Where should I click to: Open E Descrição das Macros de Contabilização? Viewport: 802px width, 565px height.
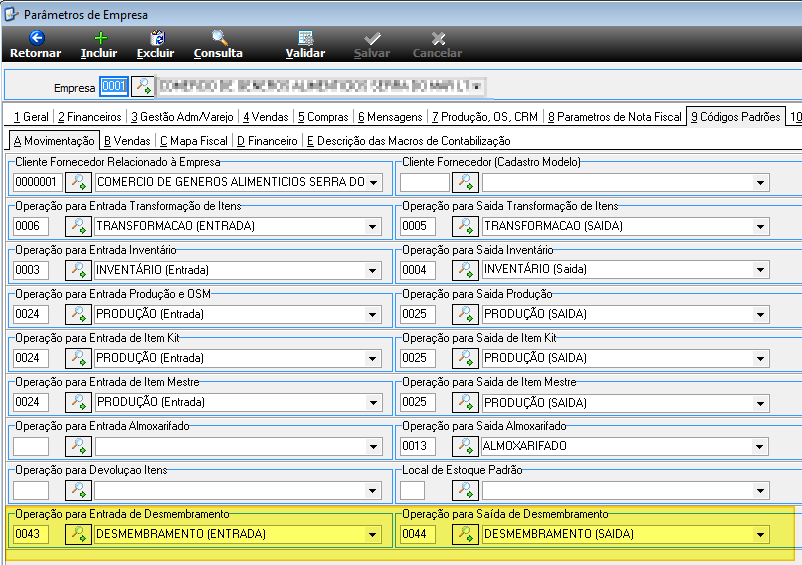(409, 141)
